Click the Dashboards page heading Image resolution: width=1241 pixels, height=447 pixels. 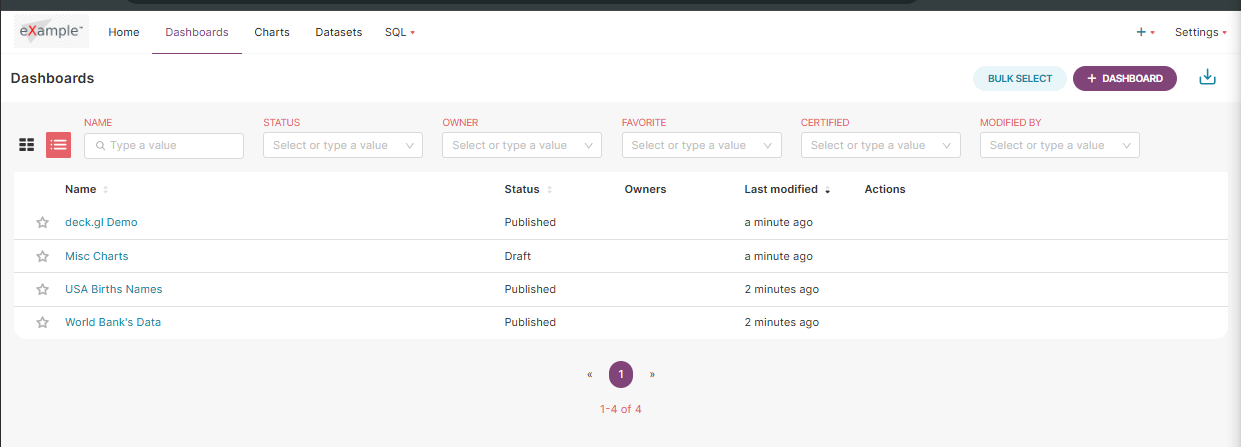tap(52, 78)
